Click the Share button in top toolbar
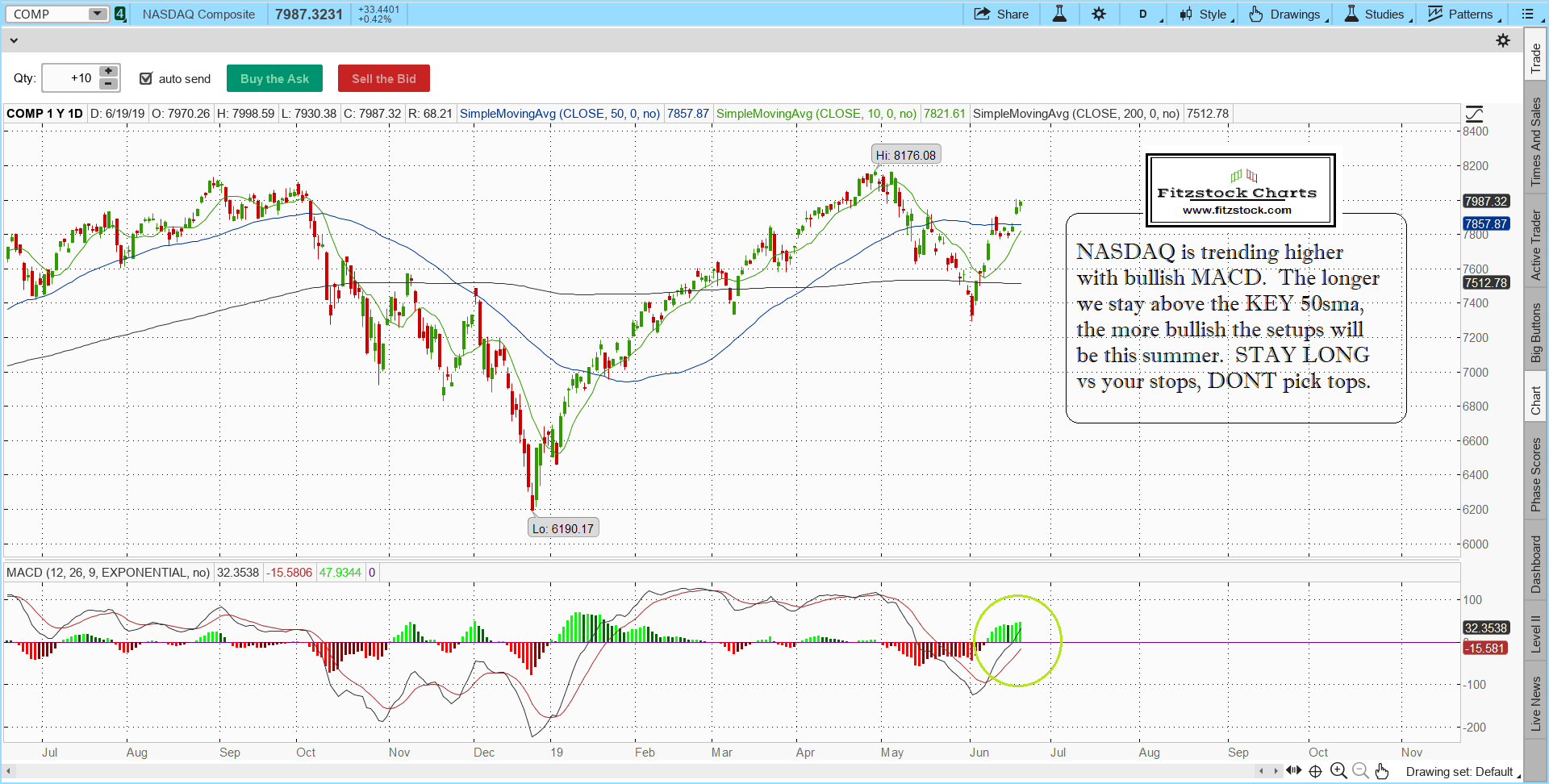This screenshot has width=1549, height=784. point(1001,14)
